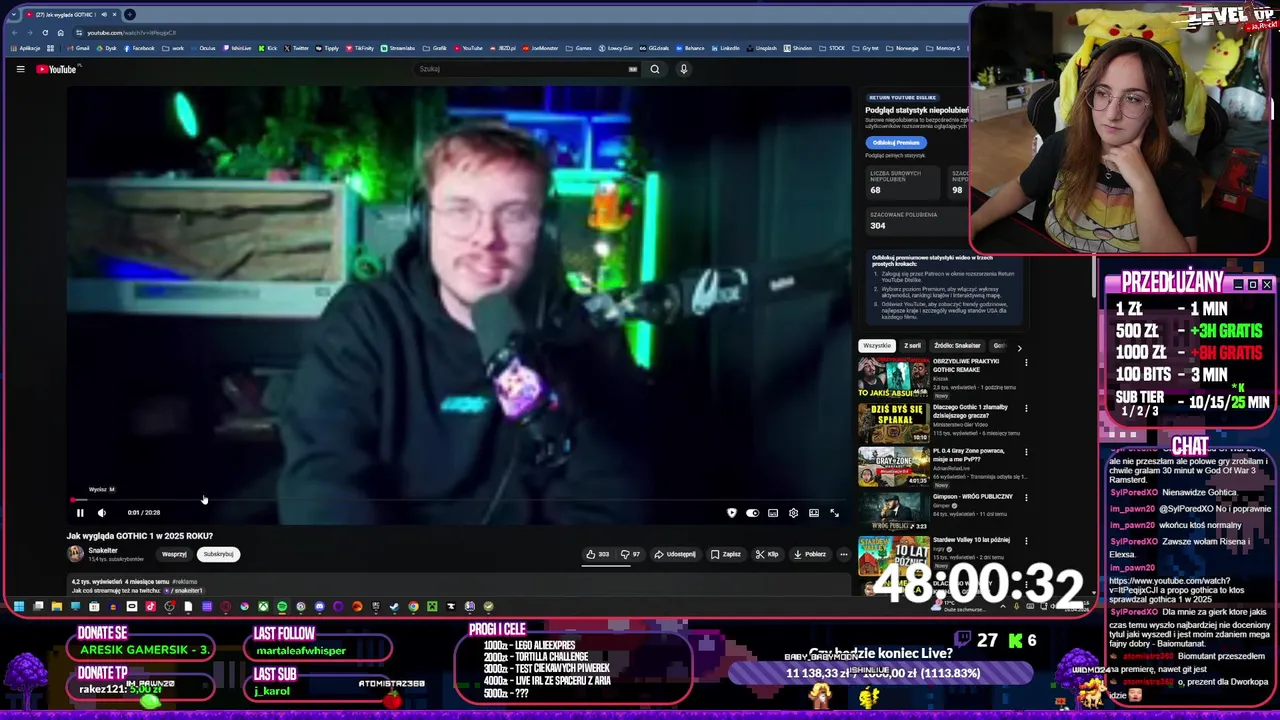Viewport: 1280px width, 720px height.
Task: Open the Streamlabs bookmark
Action: click(397, 48)
